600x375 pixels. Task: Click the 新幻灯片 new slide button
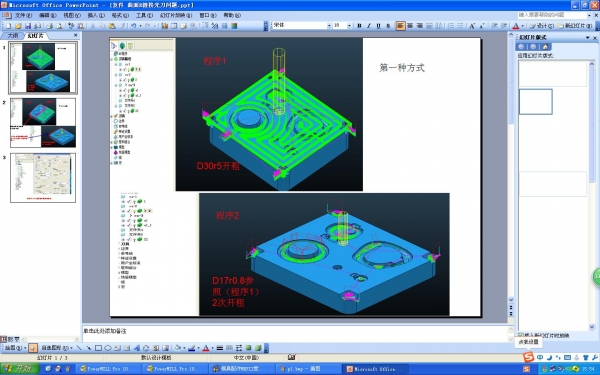pyautogui.click(x=575, y=26)
